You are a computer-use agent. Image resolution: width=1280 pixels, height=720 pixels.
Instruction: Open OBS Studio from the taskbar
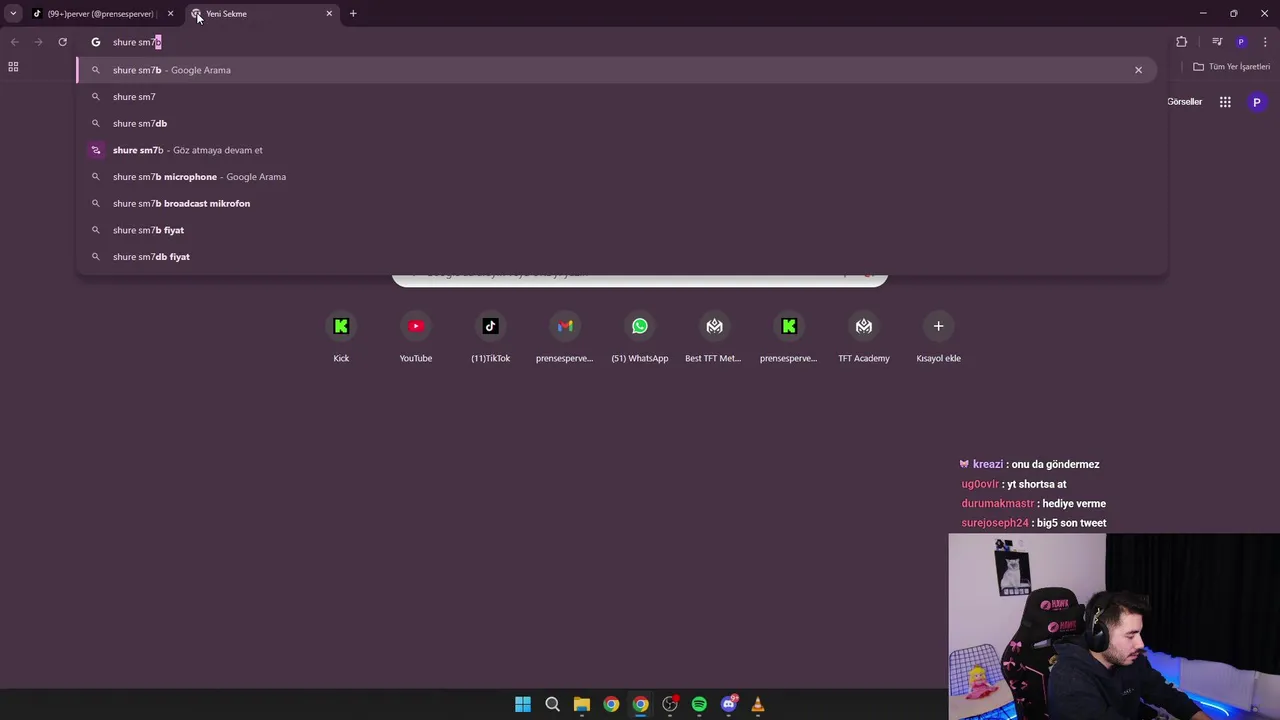[670, 704]
